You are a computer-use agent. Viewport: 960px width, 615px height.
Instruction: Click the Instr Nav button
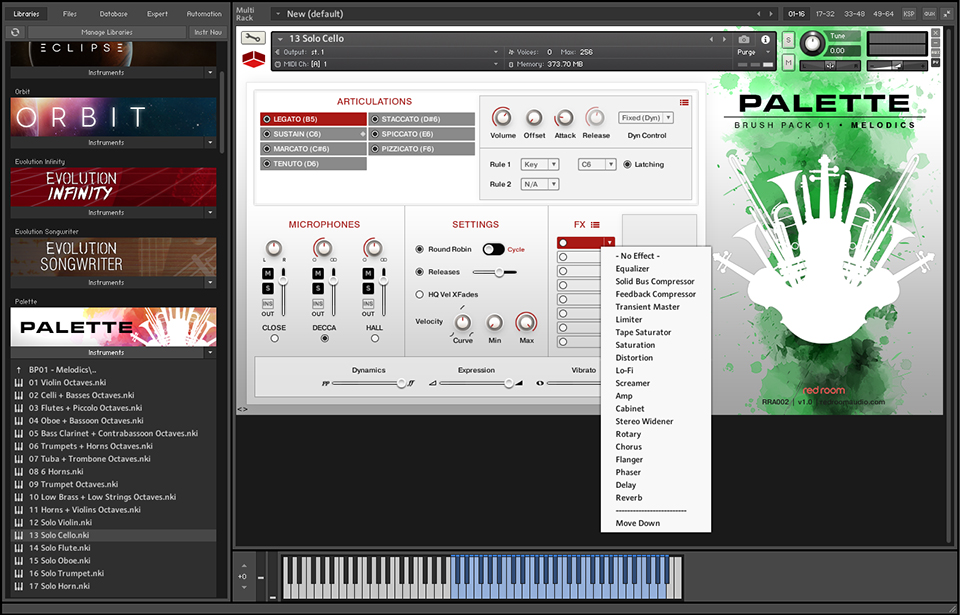208,32
